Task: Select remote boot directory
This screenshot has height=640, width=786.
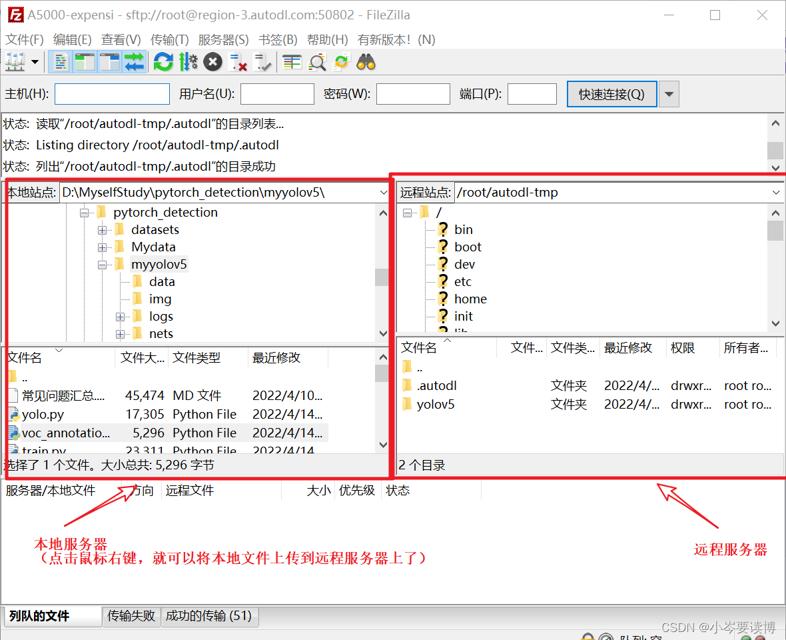Action: pos(468,247)
